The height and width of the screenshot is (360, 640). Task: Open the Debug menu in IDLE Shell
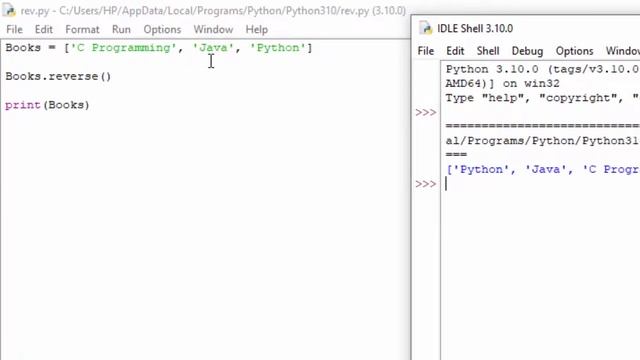[527, 51]
